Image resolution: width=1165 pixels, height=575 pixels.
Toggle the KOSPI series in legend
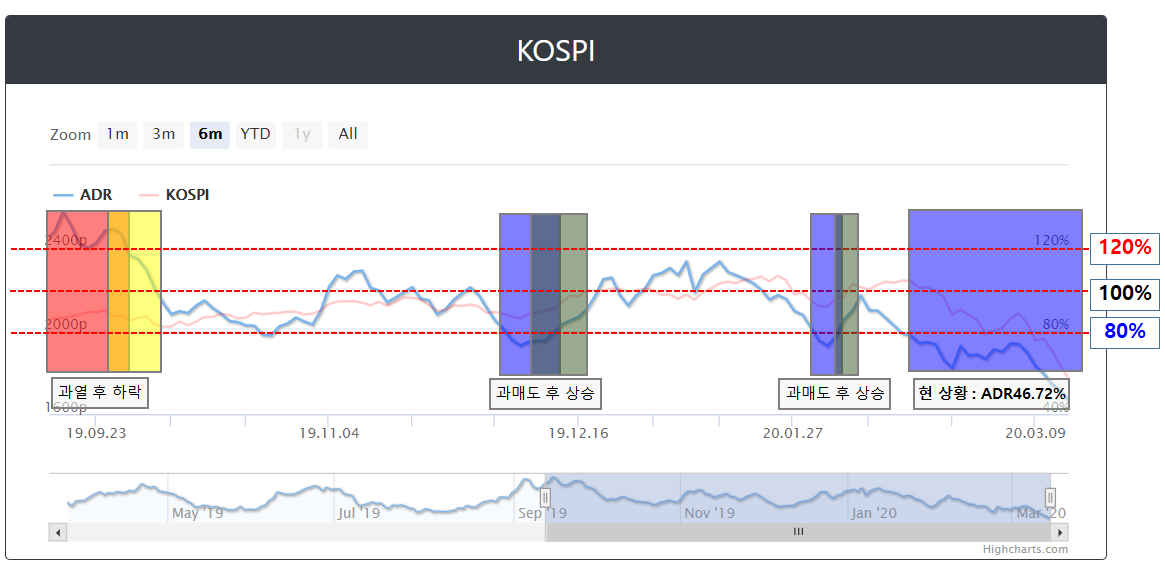point(175,195)
